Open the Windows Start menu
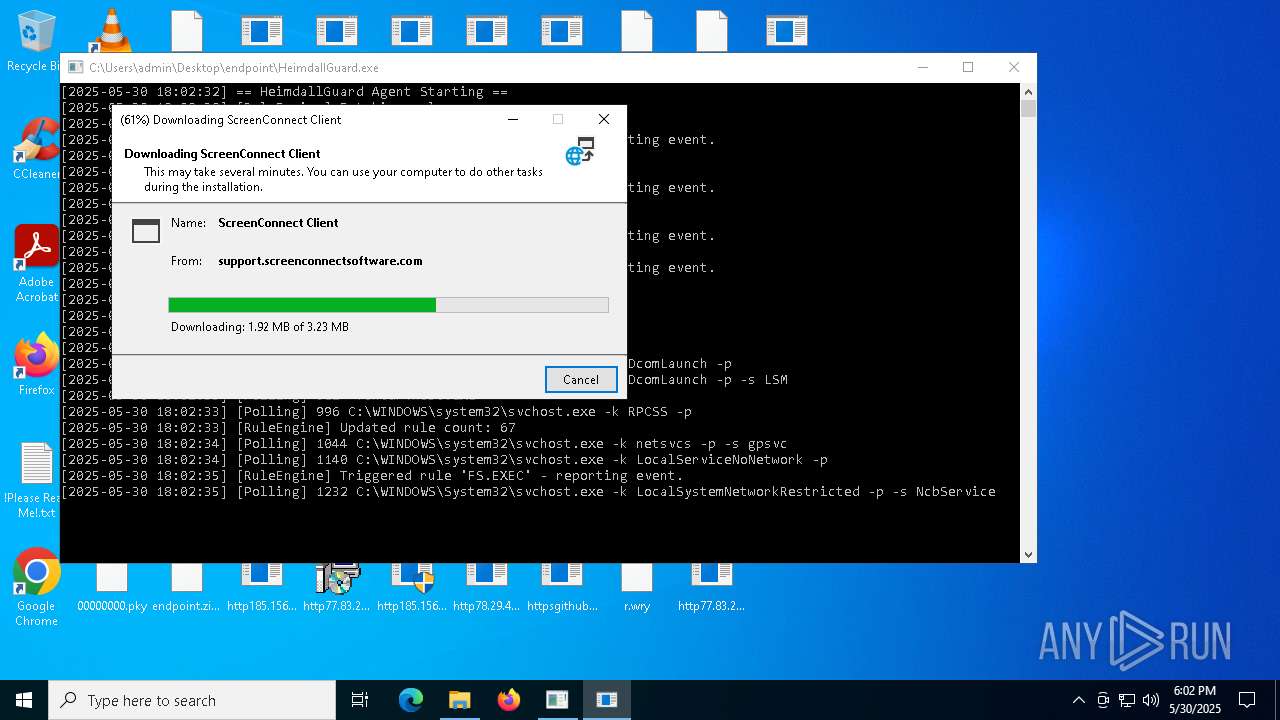Image resolution: width=1280 pixels, height=720 pixels. pyautogui.click(x=24, y=700)
